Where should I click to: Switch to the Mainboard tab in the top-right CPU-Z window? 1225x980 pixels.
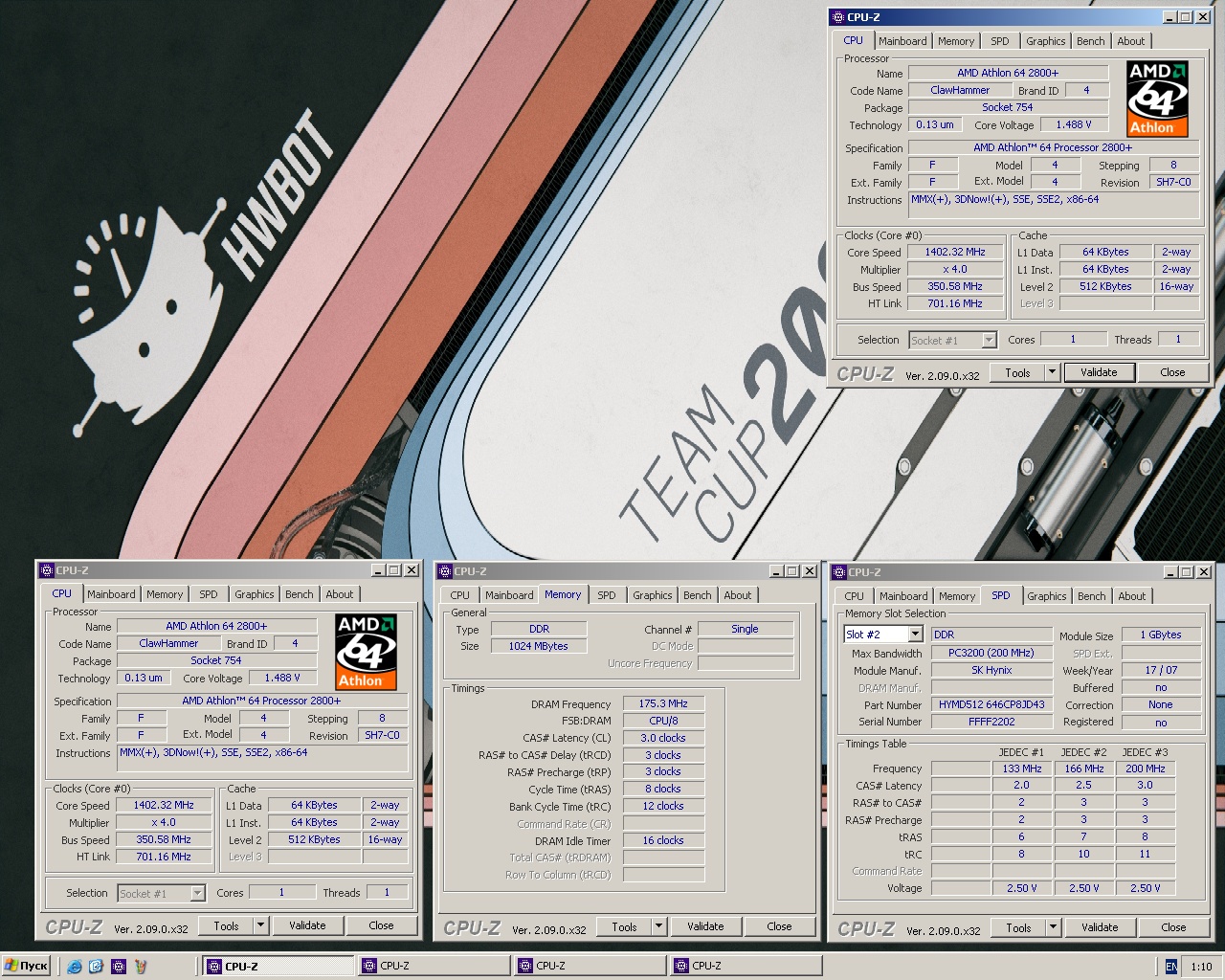[x=902, y=41]
